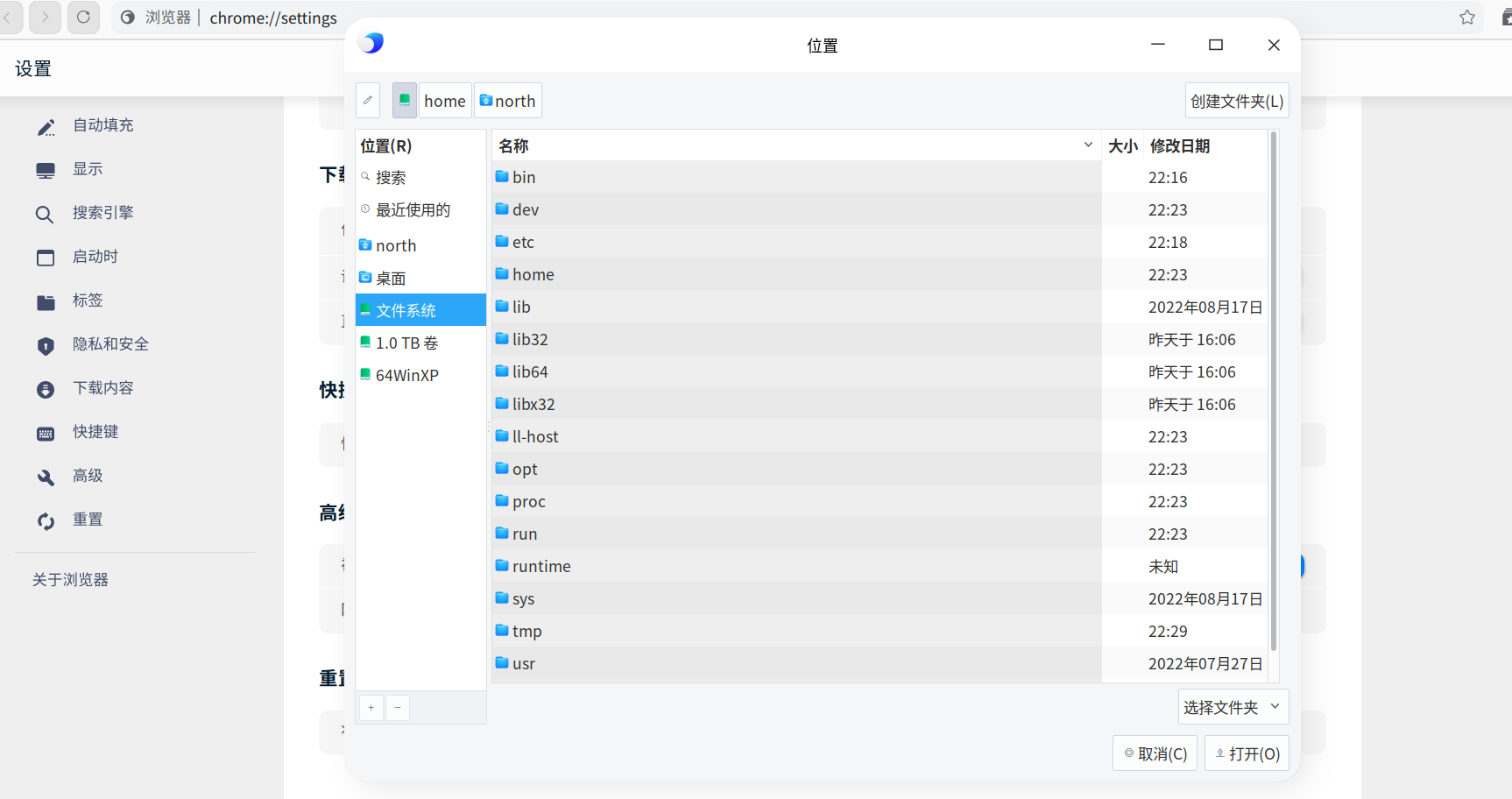Open 关于浏览器 page
The height and width of the screenshot is (799, 1512).
coord(70,580)
